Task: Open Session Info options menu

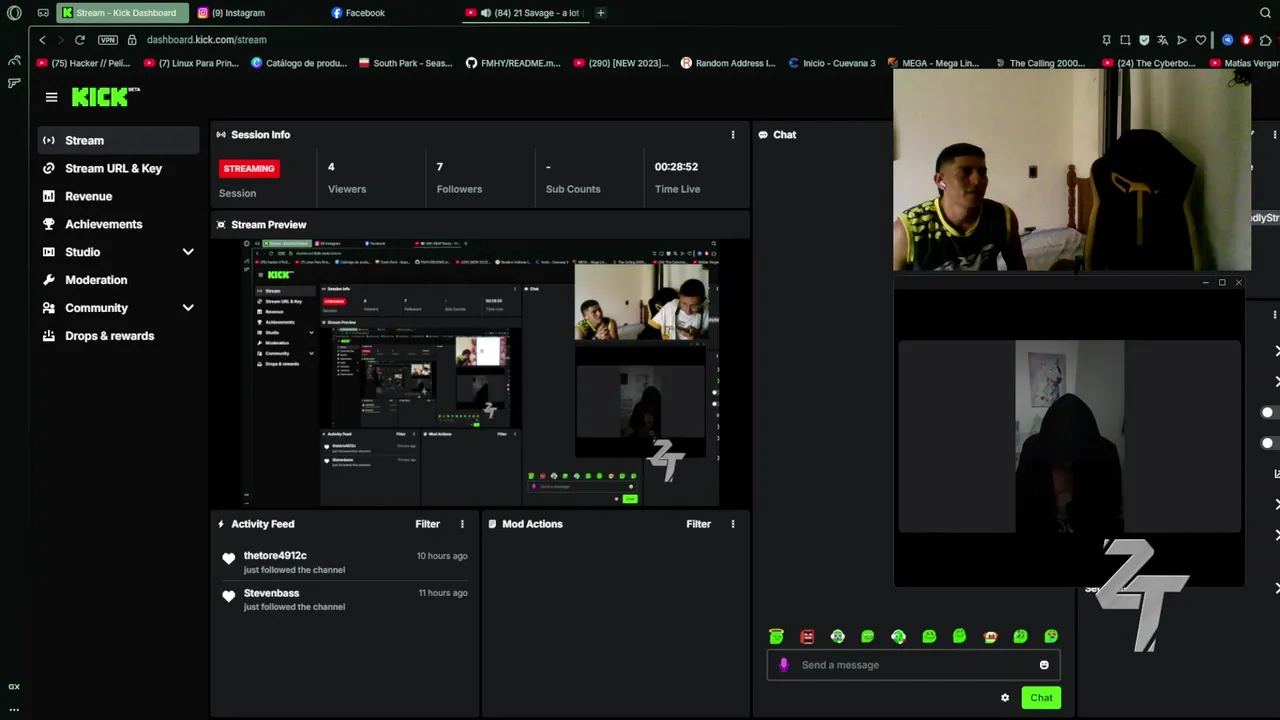Action: (733, 135)
